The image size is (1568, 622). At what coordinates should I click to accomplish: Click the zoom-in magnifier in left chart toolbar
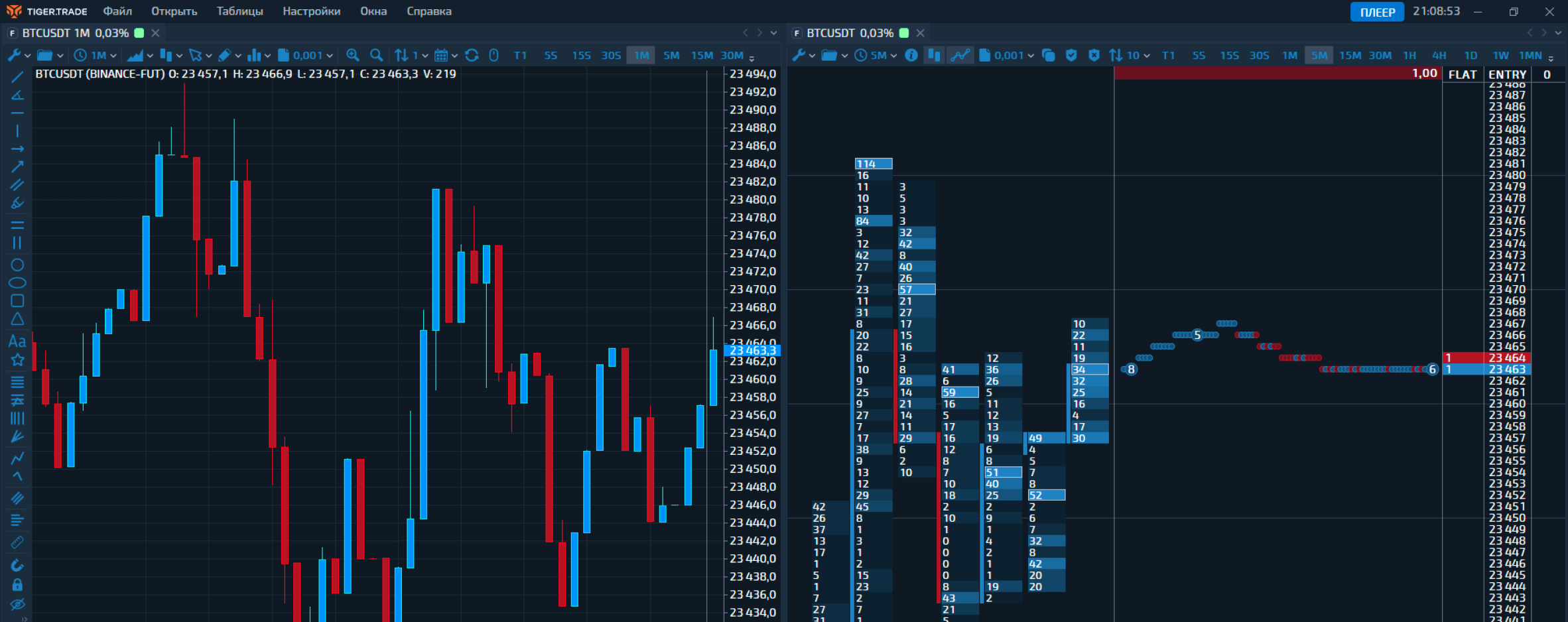[x=353, y=56]
